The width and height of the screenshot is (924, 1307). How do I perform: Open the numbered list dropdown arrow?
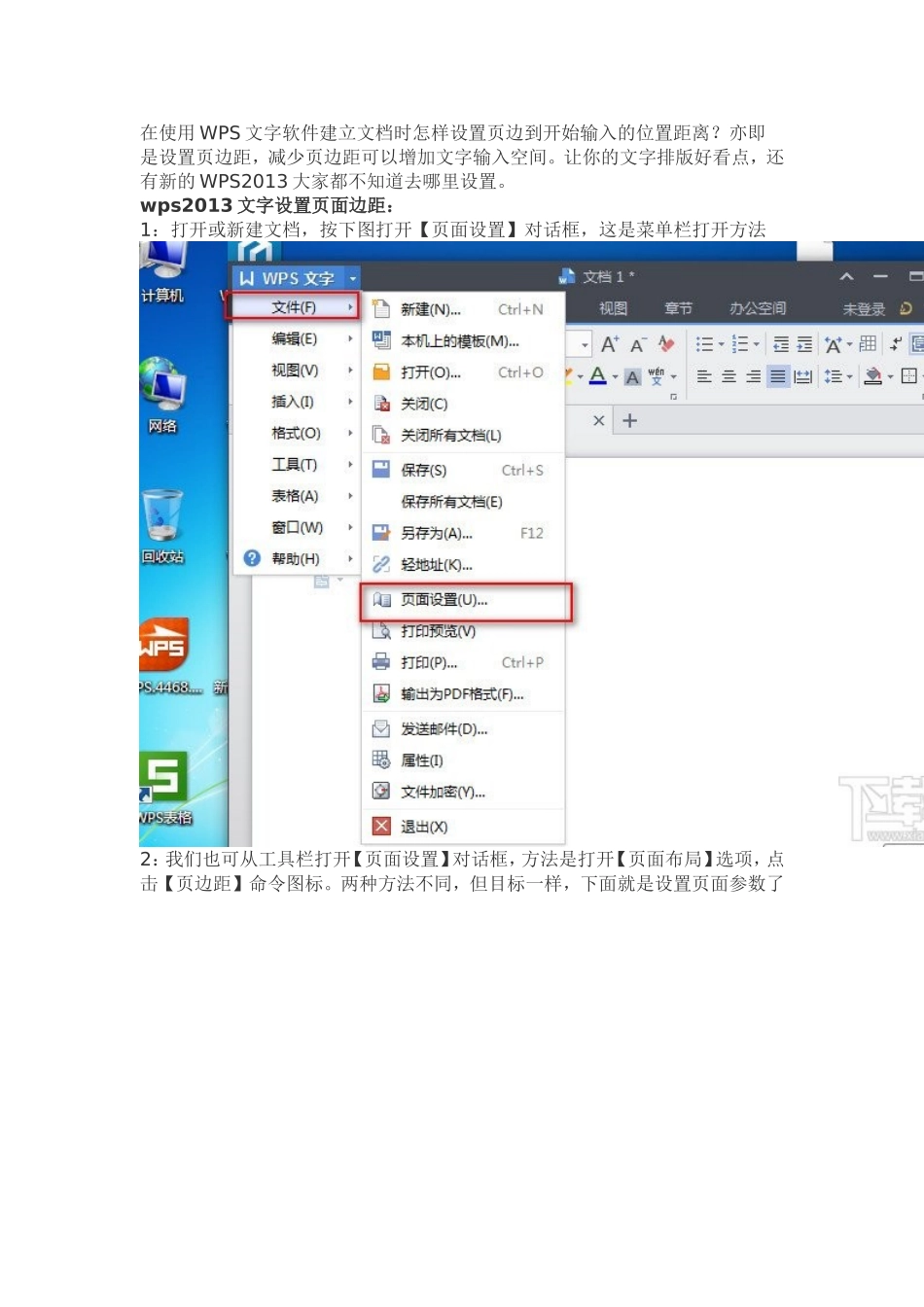pyautogui.click(x=757, y=345)
